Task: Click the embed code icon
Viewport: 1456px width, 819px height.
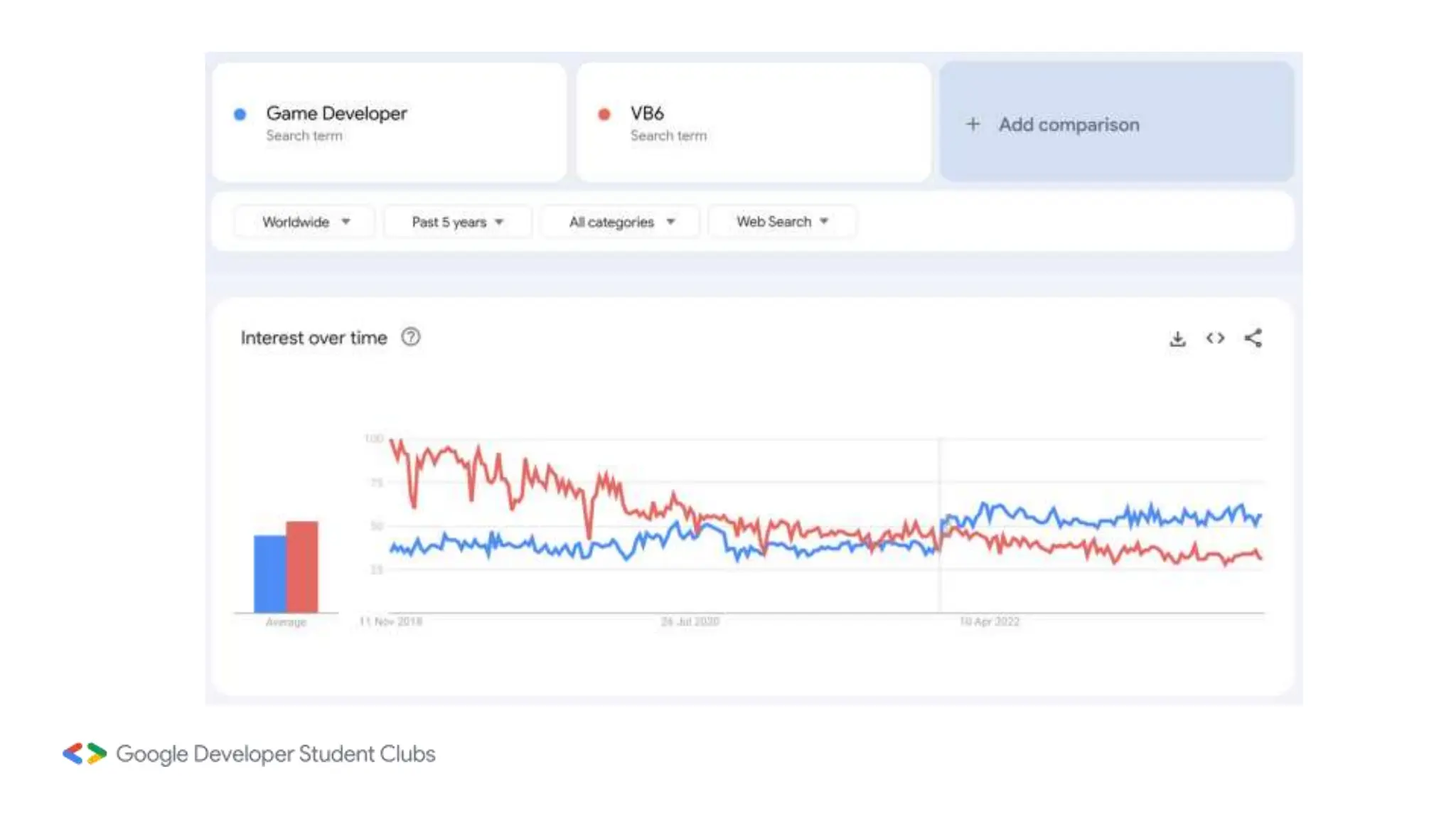Action: tap(1215, 338)
